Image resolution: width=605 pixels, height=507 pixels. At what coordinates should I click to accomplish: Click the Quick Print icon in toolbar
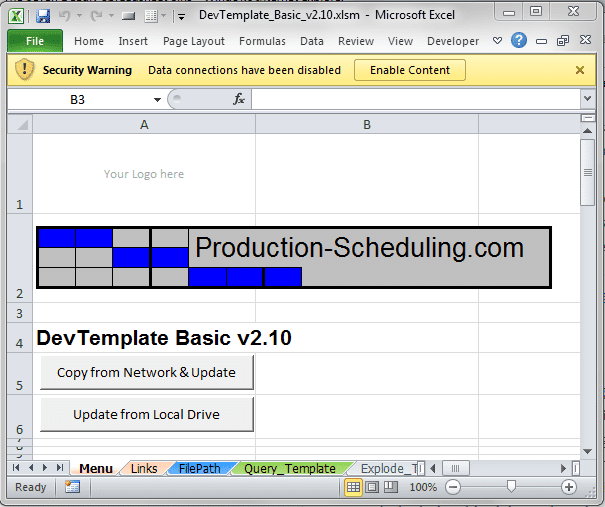(128, 16)
